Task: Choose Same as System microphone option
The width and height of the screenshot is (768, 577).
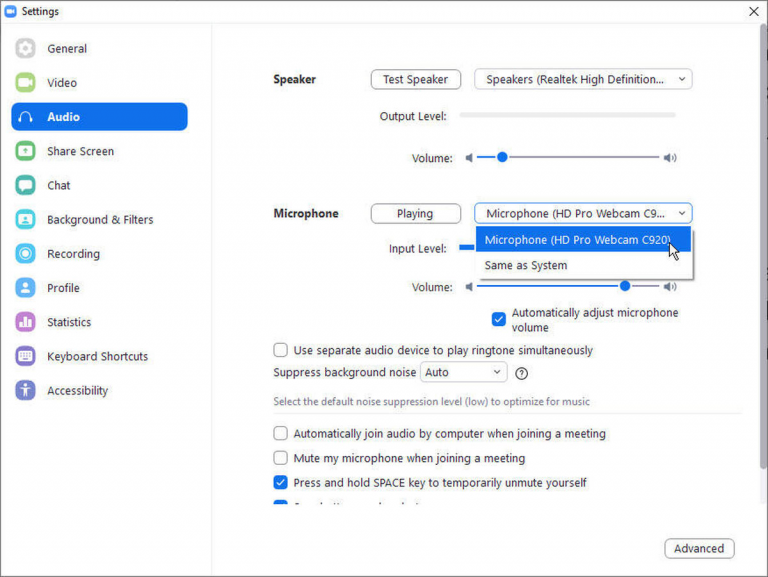Action: 583,265
